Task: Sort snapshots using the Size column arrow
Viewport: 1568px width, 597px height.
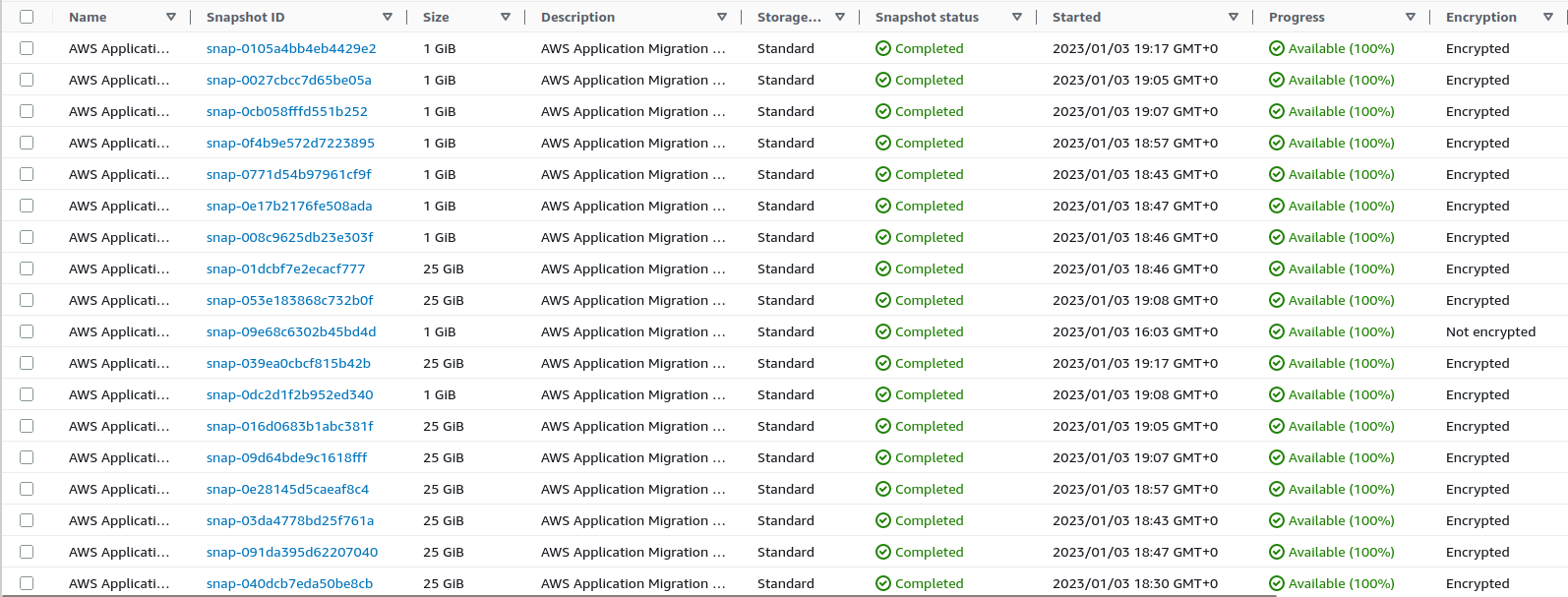Action: (506, 17)
